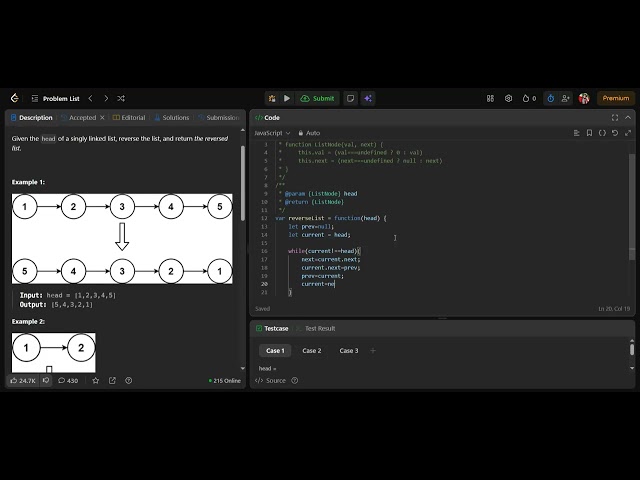This screenshot has width=640, height=480.
Task: Switch to the Accepted tab
Action: pyautogui.click(x=78, y=118)
